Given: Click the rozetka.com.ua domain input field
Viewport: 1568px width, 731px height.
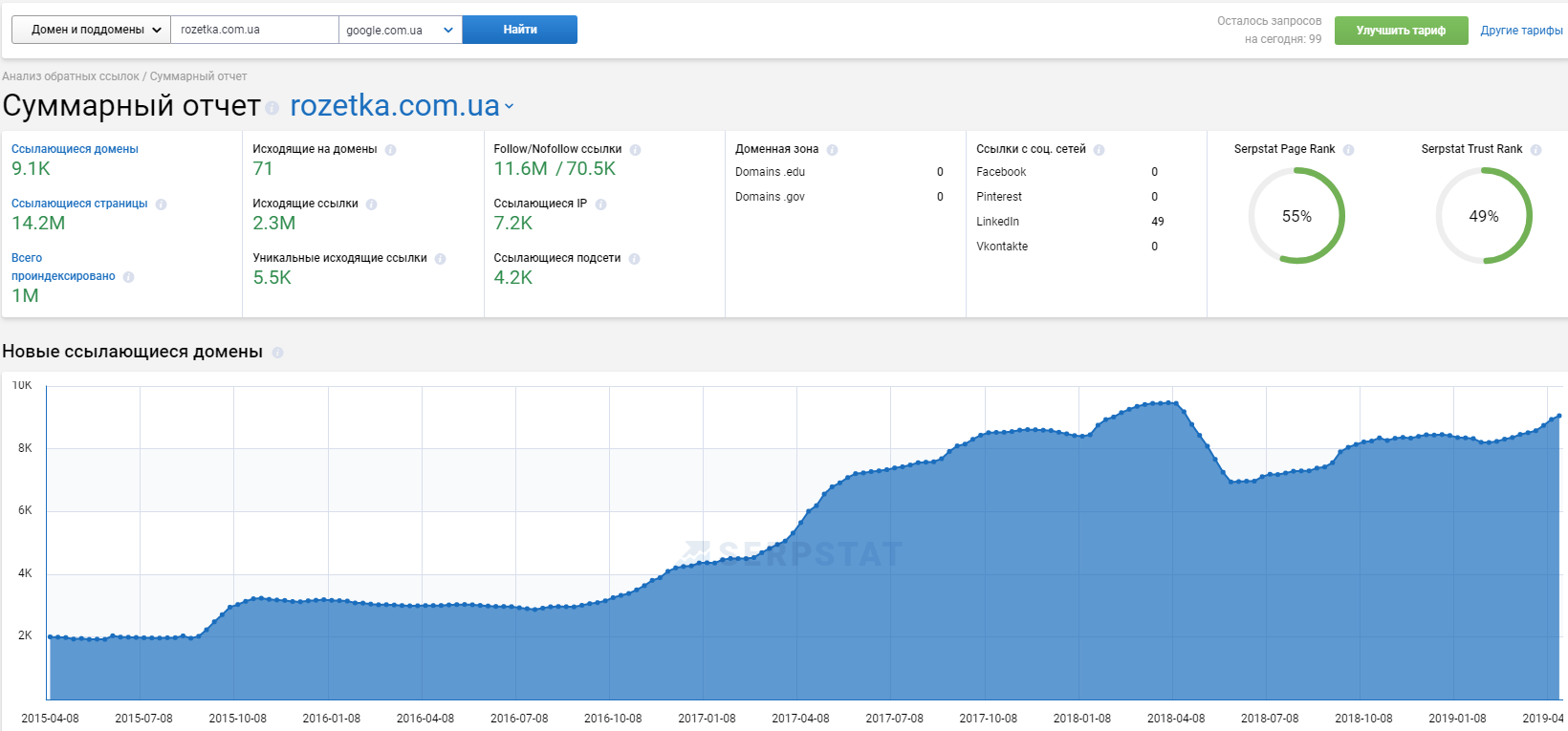Looking at the screenshot, I should point(254,30).
